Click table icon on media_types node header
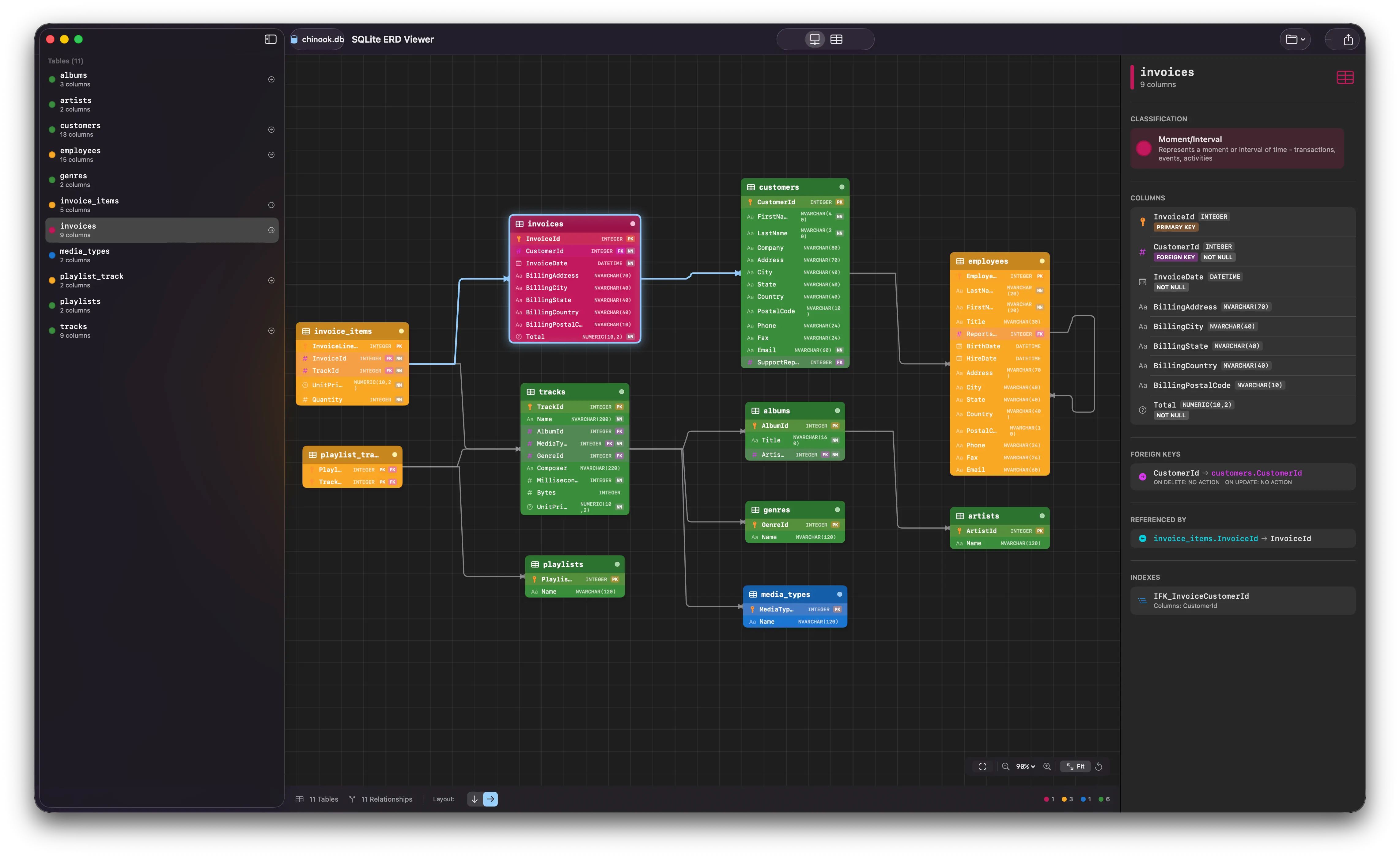This screenshot has width=1400, height=858. point(753,594)
